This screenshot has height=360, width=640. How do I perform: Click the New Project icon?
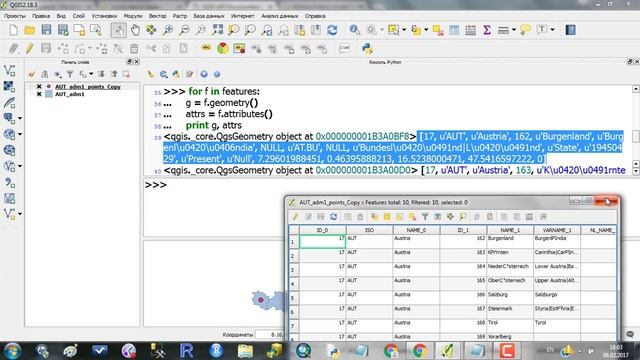pos(13,30)
